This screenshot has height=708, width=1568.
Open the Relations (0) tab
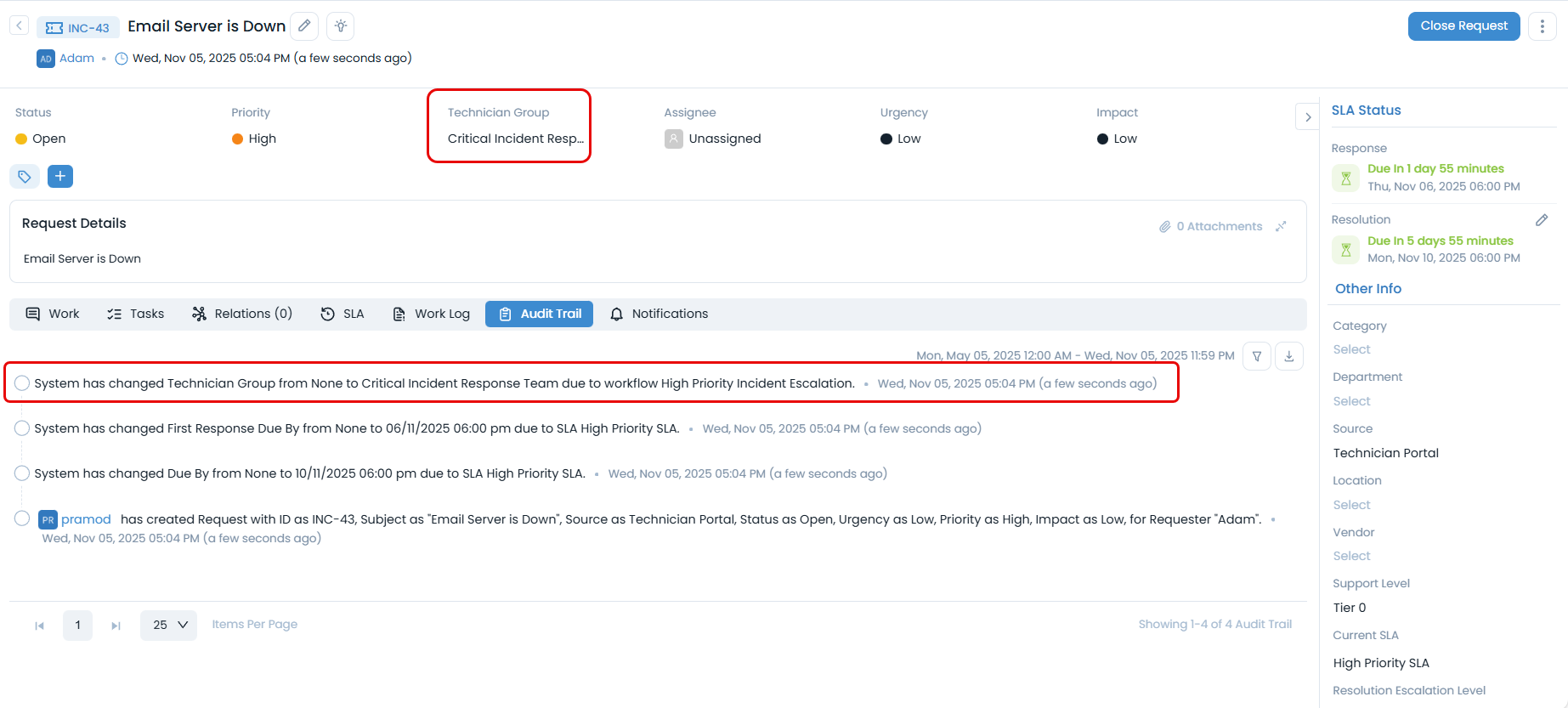[x=242, y=314]
